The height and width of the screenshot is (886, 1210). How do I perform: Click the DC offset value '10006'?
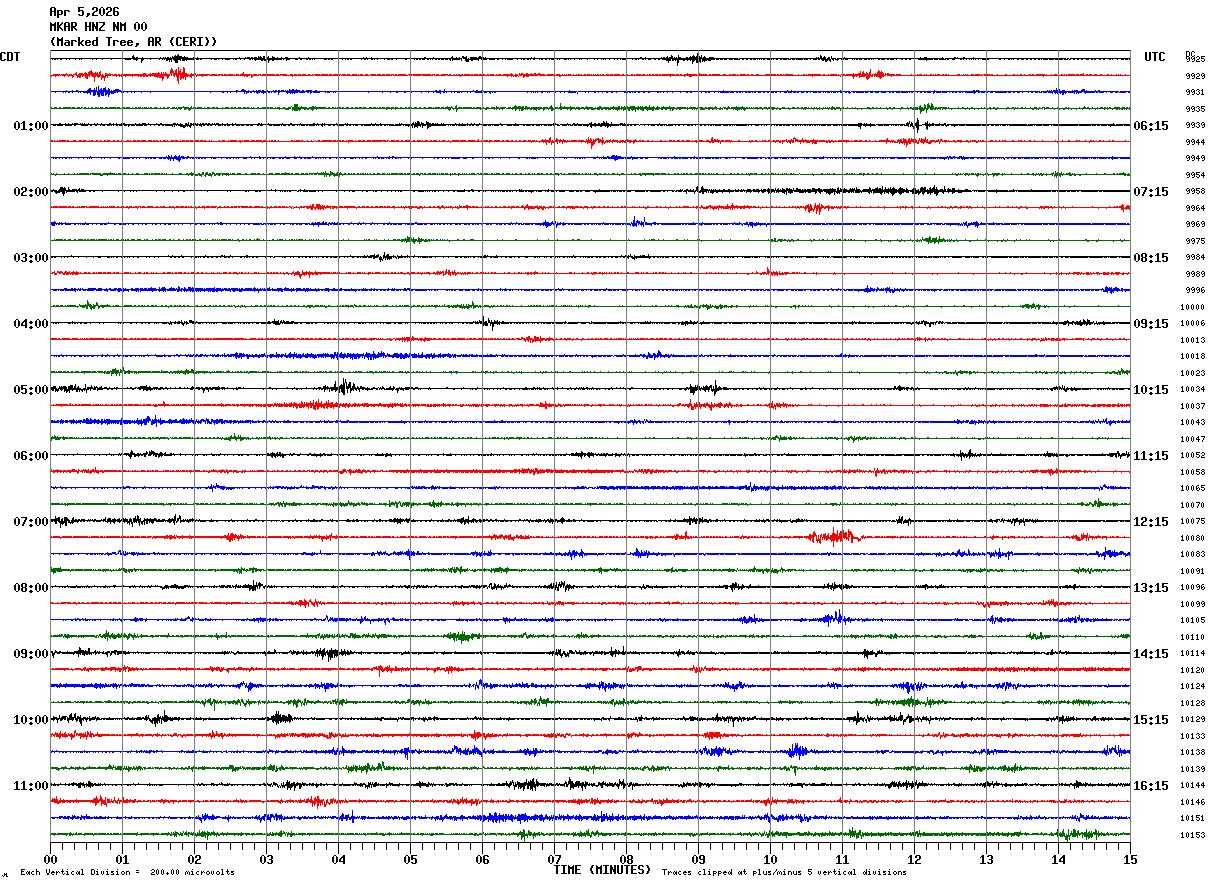click(1193, 324)
